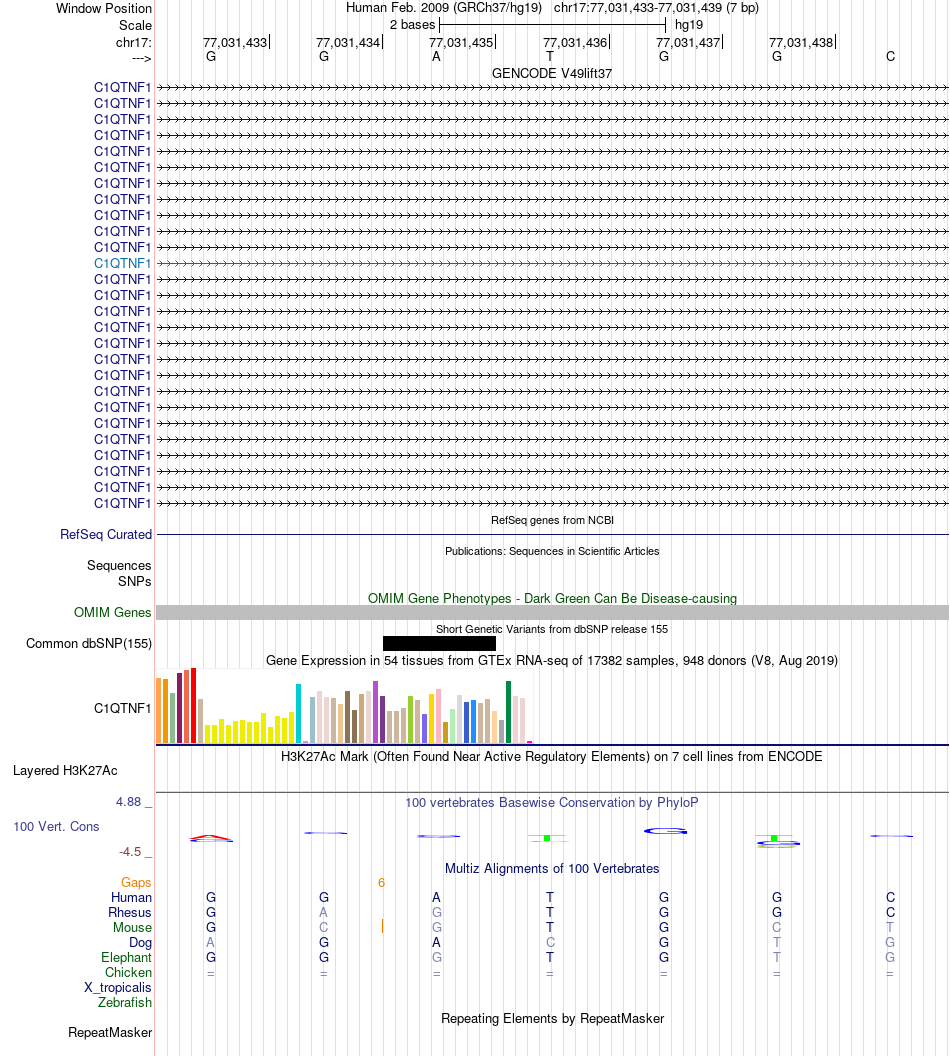Click the ---> strand direction arrow label
Viewport: 950px width, 1056px height.
pyautogui.click(x=141, y=59)
